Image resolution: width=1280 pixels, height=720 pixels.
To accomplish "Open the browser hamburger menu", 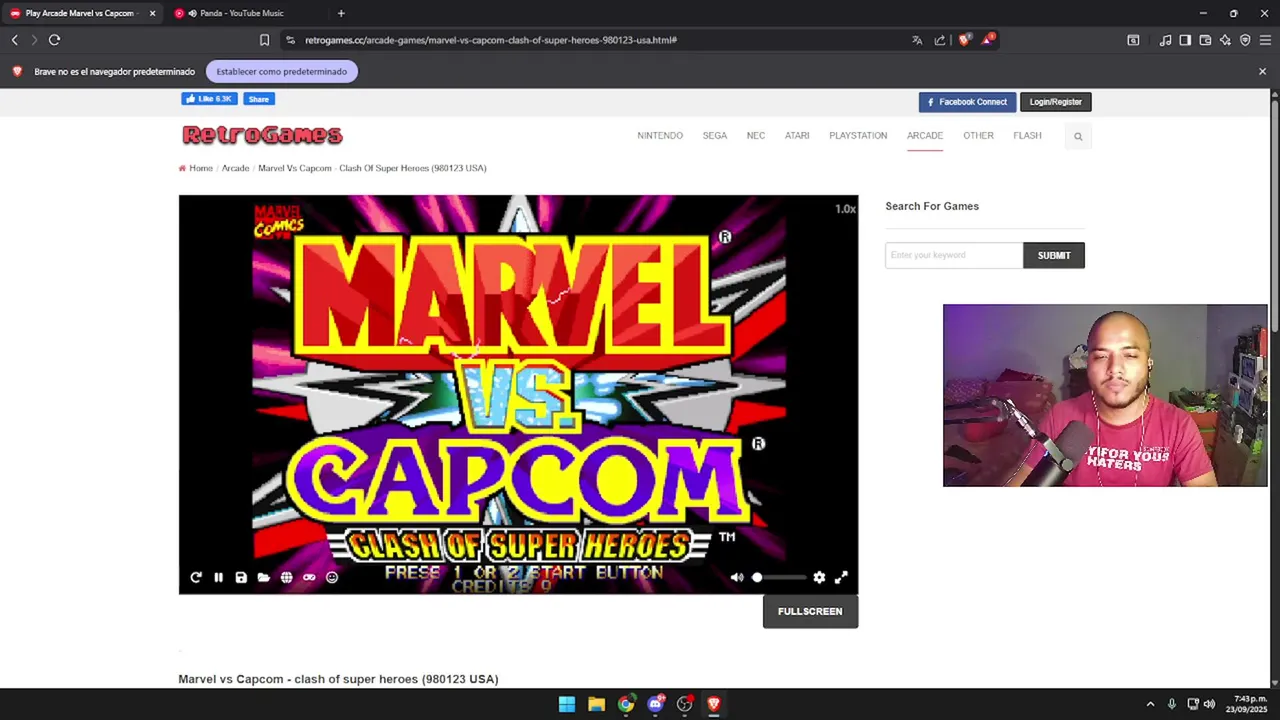I will [x=1265, y=40].
